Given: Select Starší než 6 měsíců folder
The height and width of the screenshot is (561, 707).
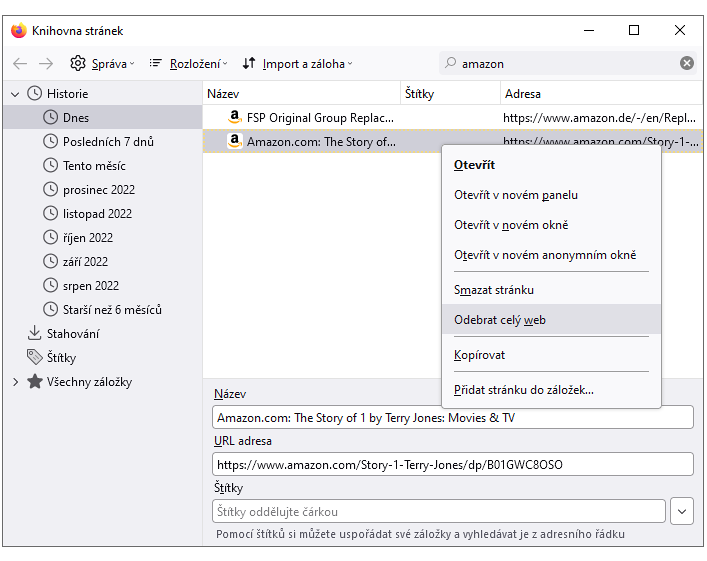Looking at the screenshot, I should (x=103, y=309).
